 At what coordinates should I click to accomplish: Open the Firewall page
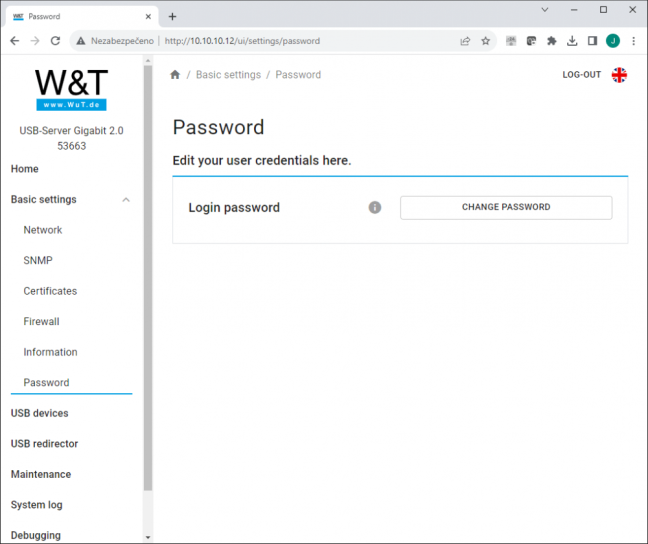(x=41, y=322)
